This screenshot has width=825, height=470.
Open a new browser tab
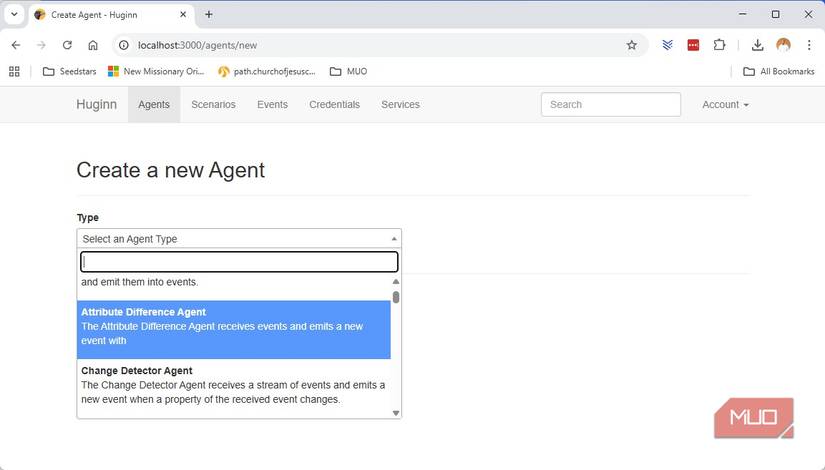click(x=209, y=15)
